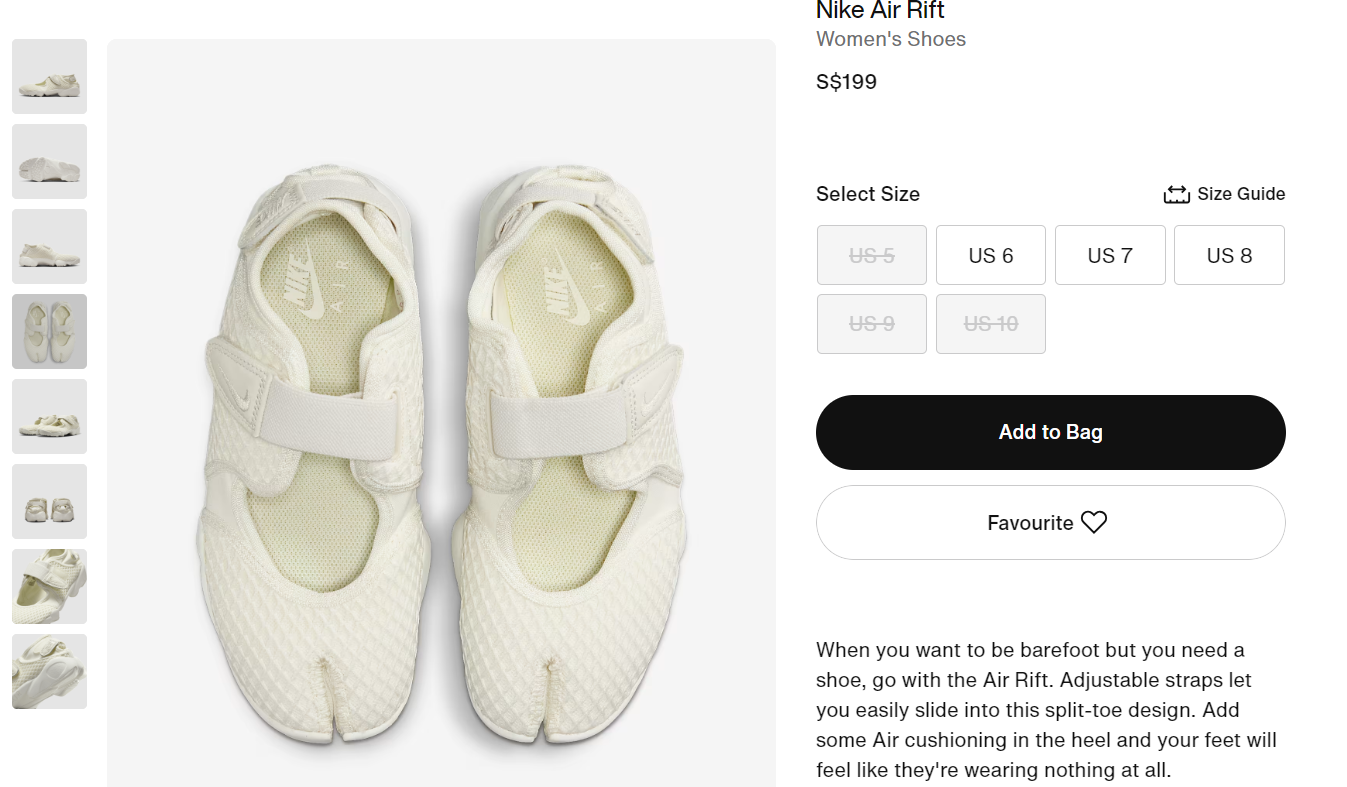Screen dimensions: 1347x787
Task: Choose size US 7
Action: coord(1109,255)
